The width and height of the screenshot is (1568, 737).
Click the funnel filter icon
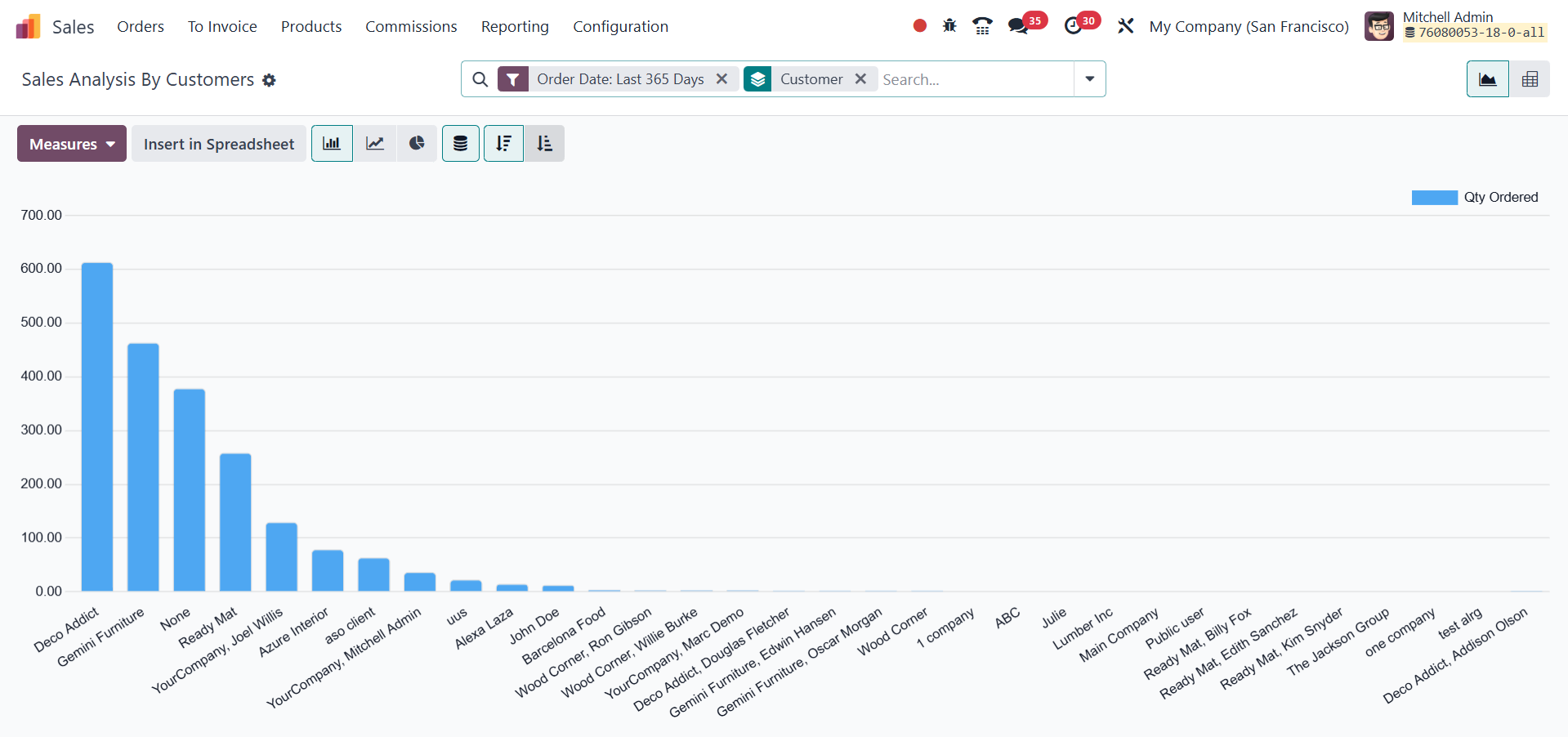pos(512,79)
